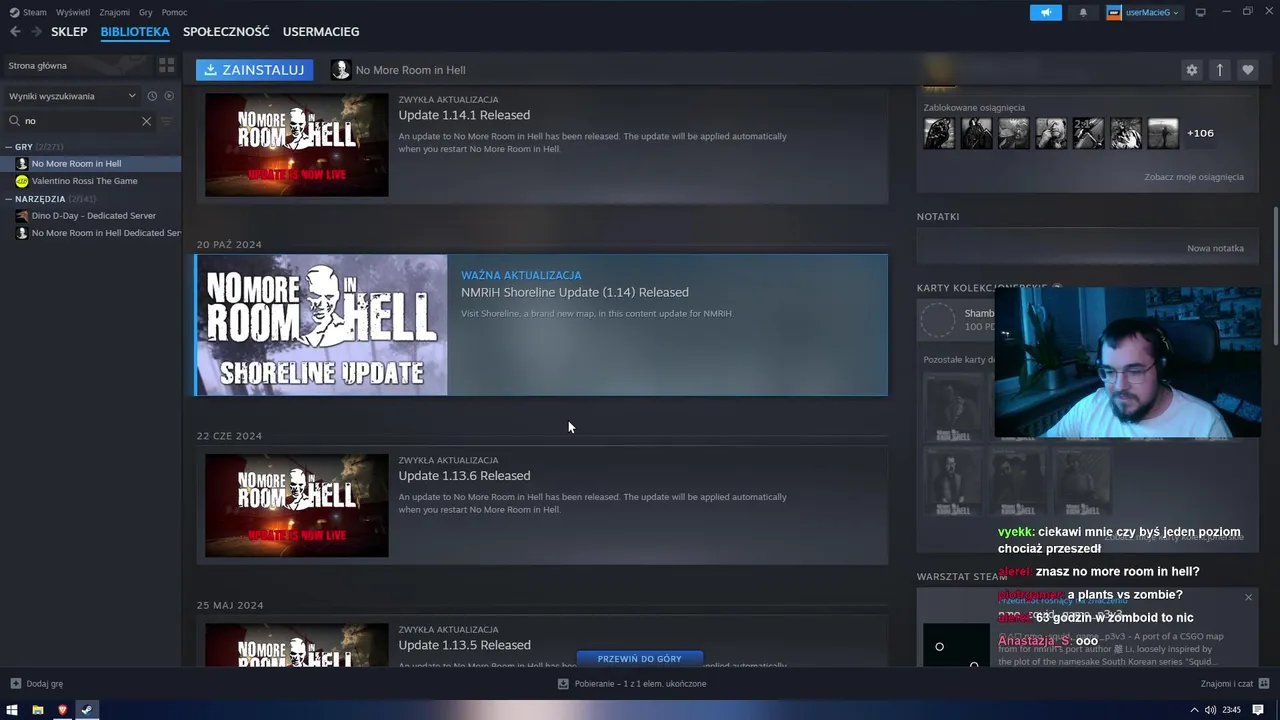Click the blue megaphone announcements icon
Screen dimensions: 1280x720
pos(1046,12)
